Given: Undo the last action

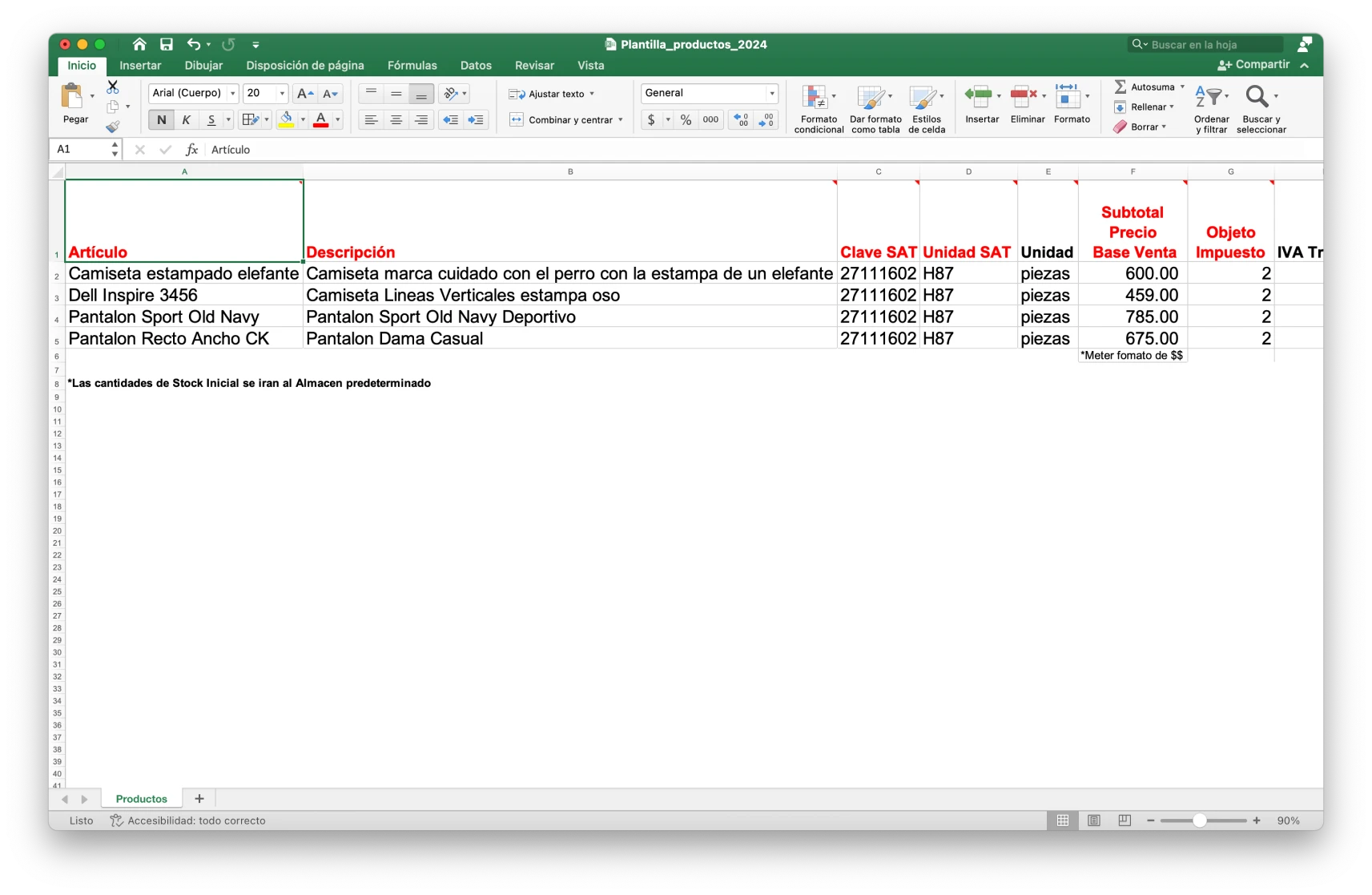Looking at the screenshot, I should [x=194, y=44].
